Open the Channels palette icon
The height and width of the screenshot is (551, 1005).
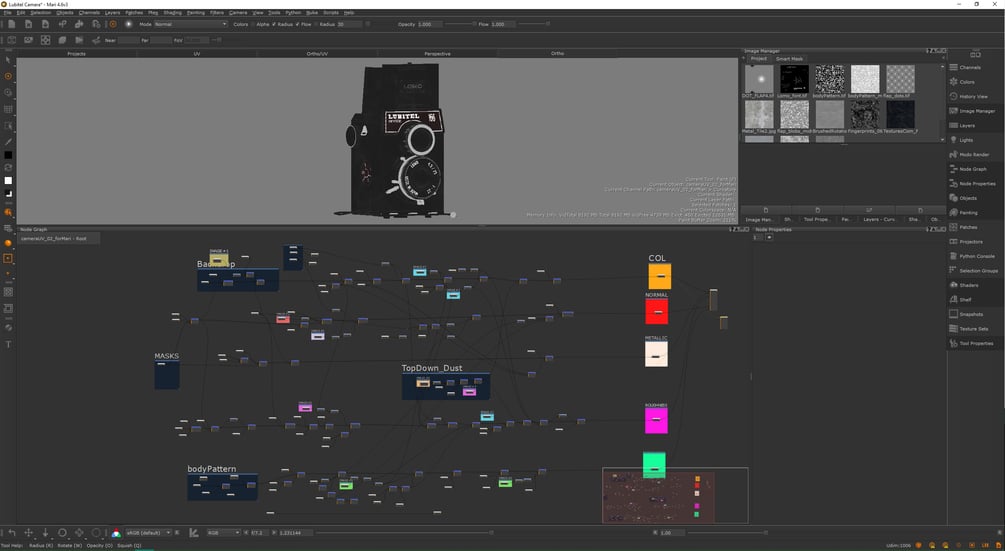coord(954,67)
